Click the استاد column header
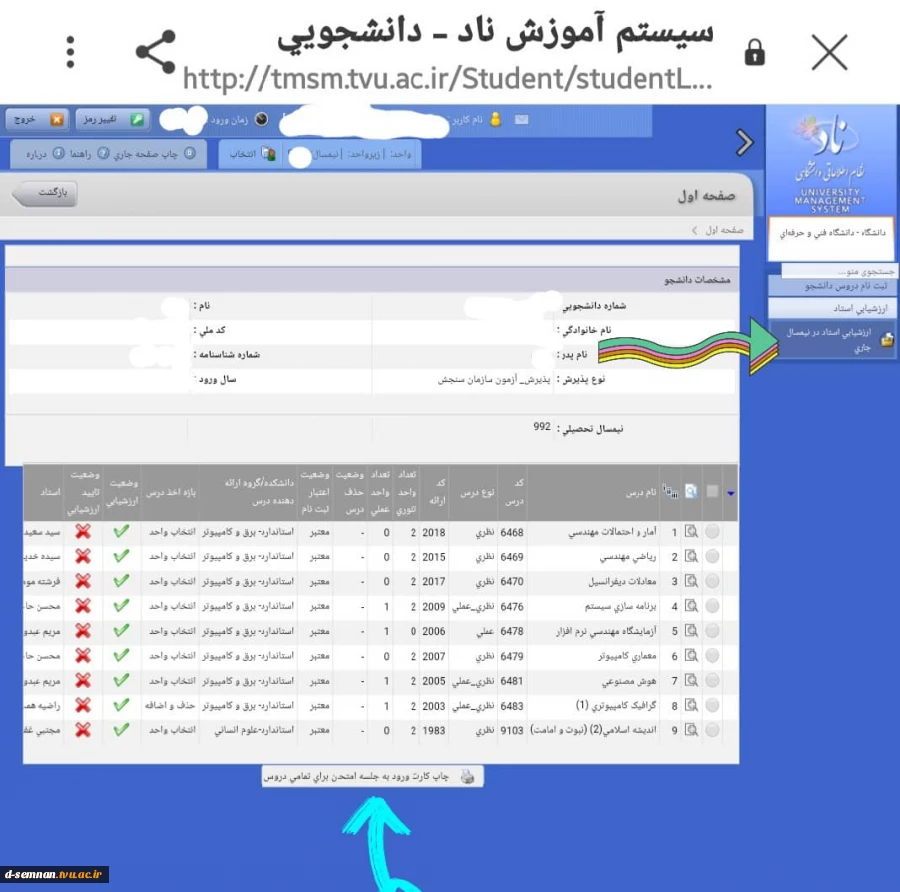 tap(50, 492)
